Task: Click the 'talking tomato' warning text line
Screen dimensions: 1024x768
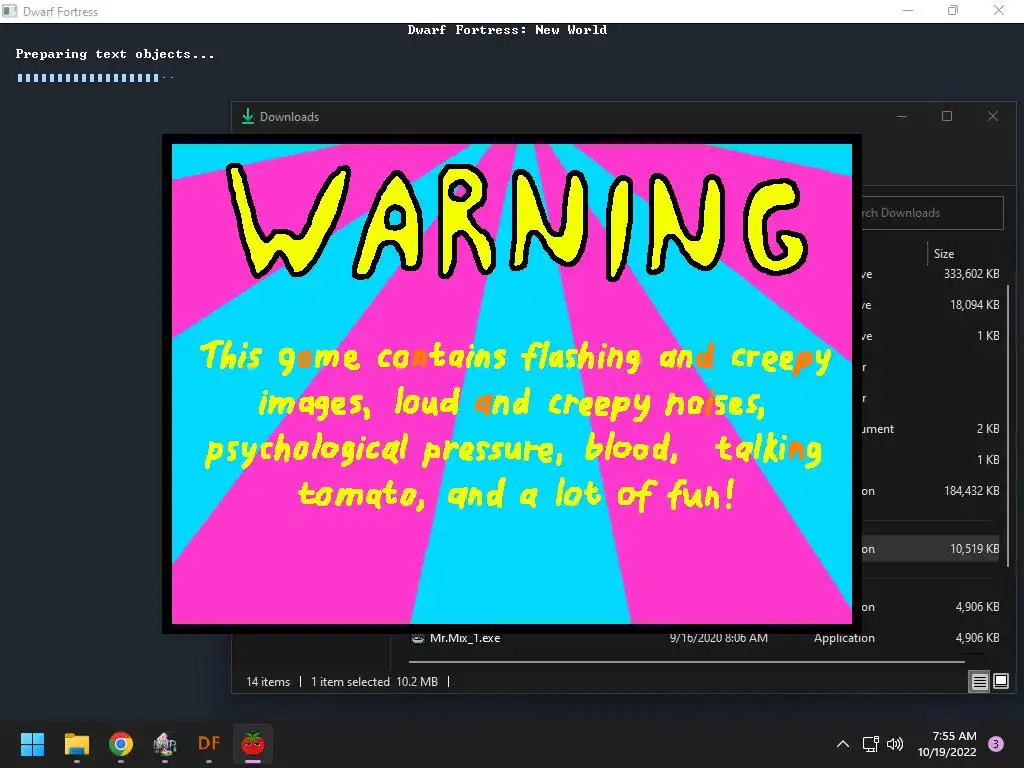Action: tap(513, 449)
